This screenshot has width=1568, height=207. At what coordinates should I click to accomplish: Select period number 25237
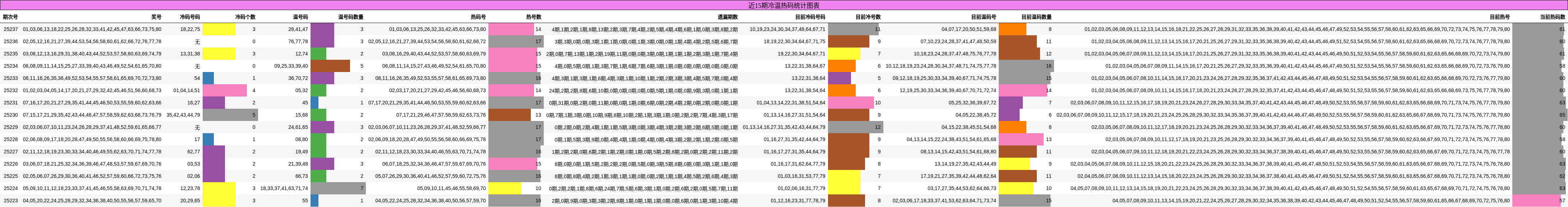[11, 29]
